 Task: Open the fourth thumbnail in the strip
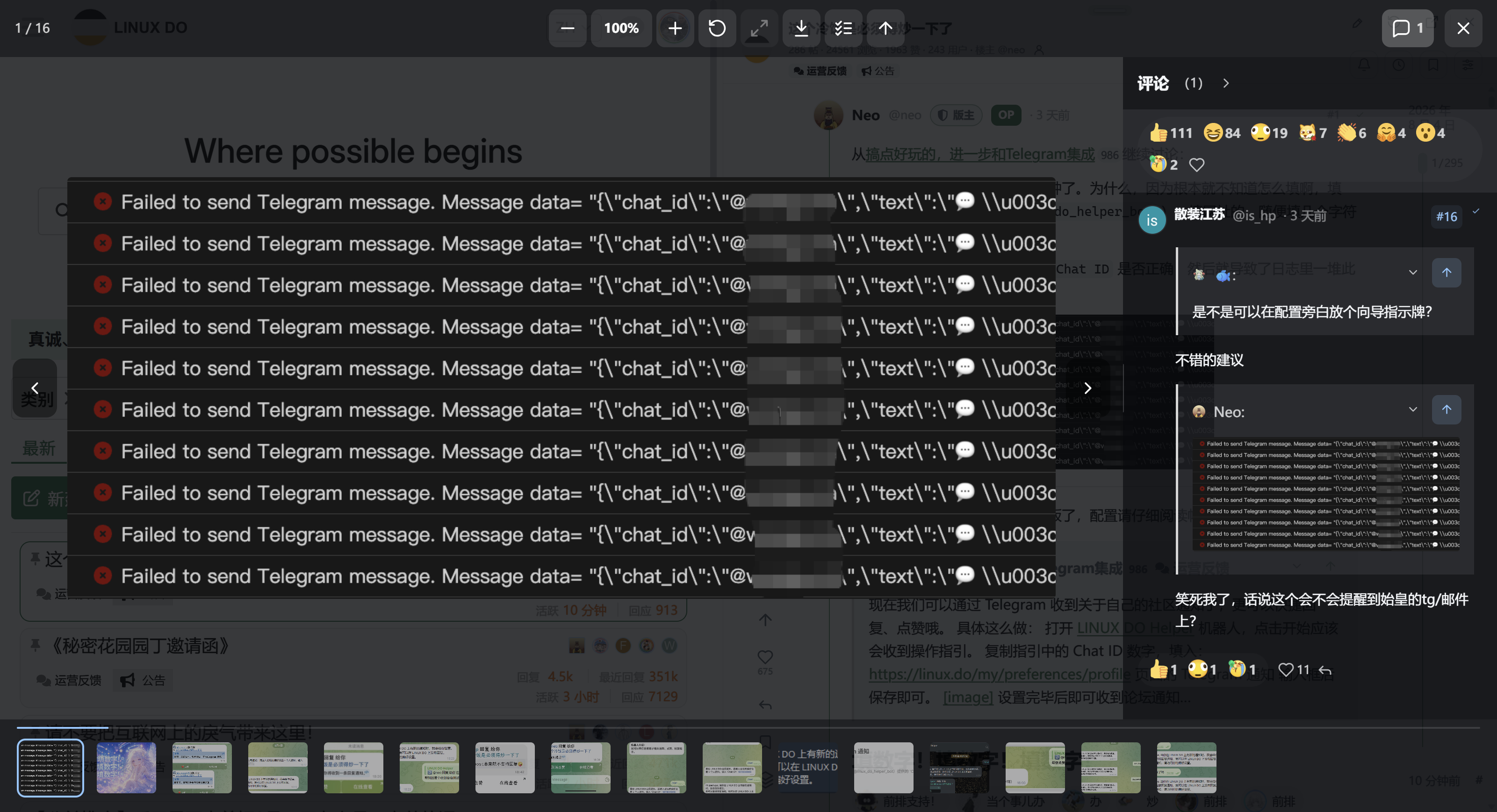click(x=278, y=767)
